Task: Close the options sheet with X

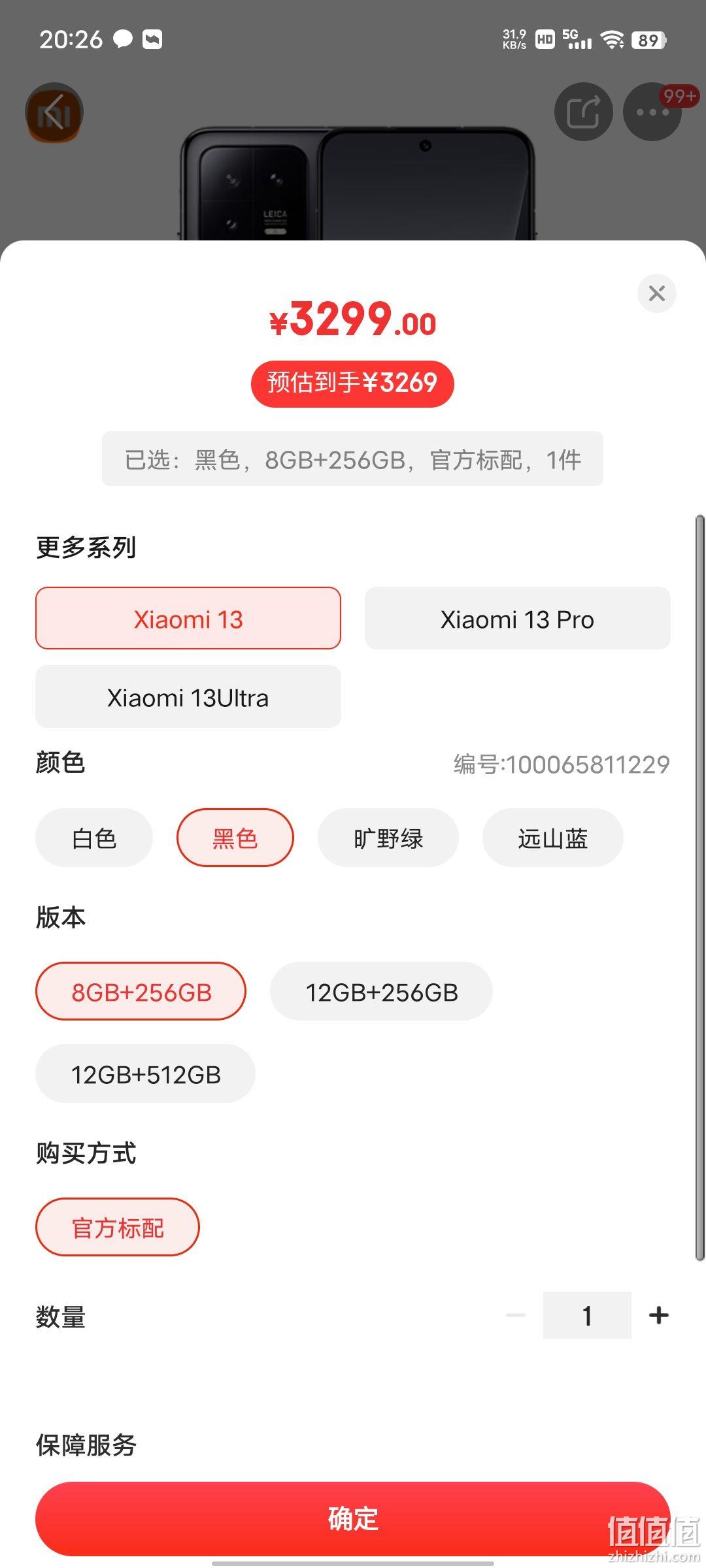Action: (x=656, y=293)
